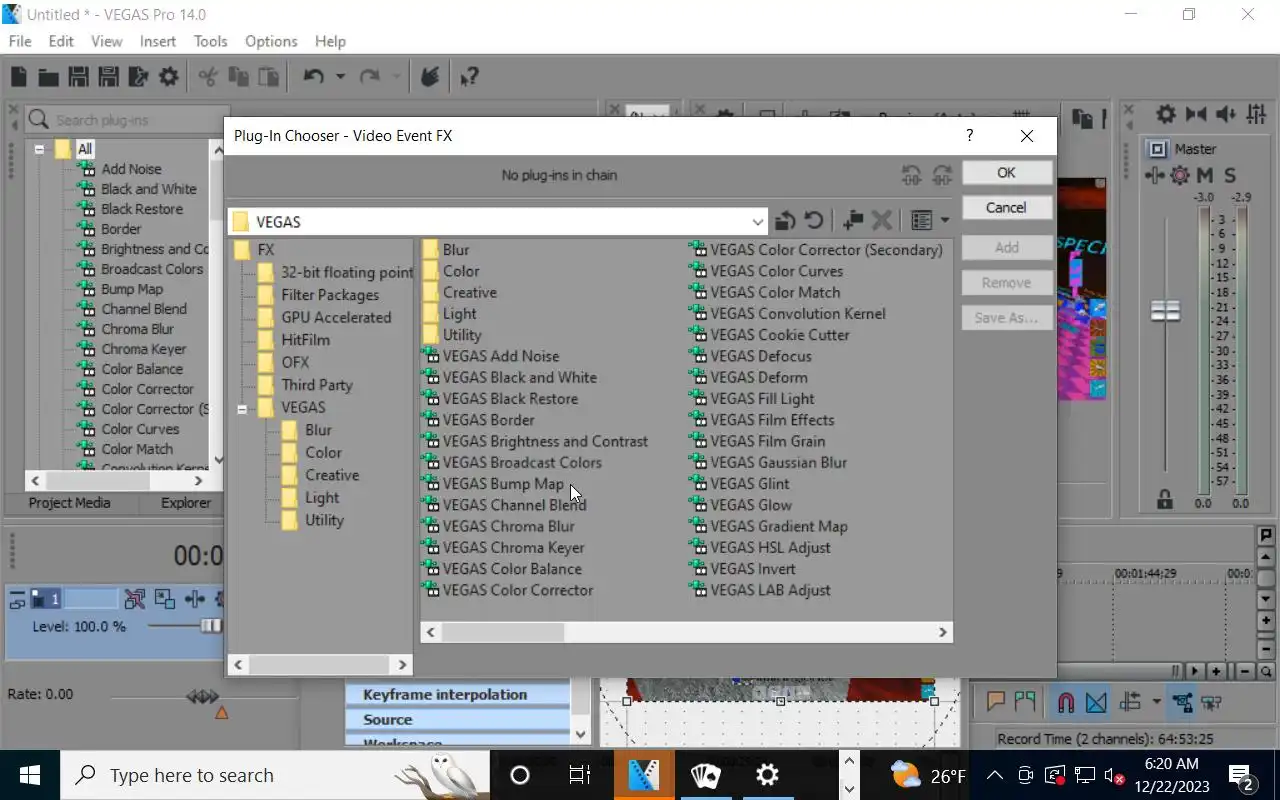Open the Options menu
1280x800 pixels.
tap(271, 41)
